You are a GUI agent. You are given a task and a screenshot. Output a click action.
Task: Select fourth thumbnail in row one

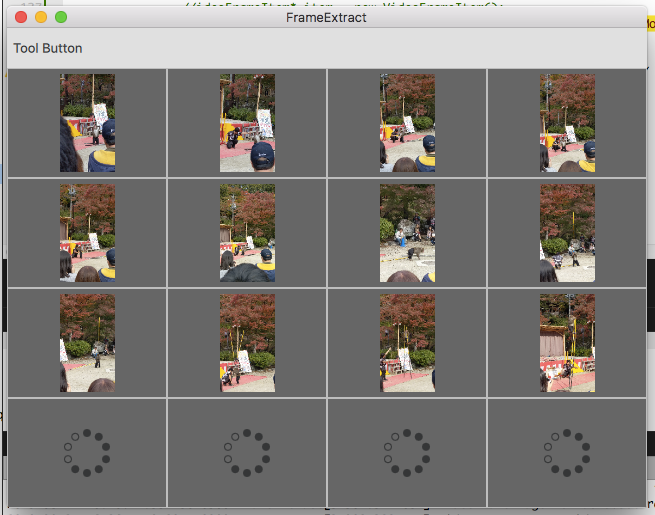567,123
